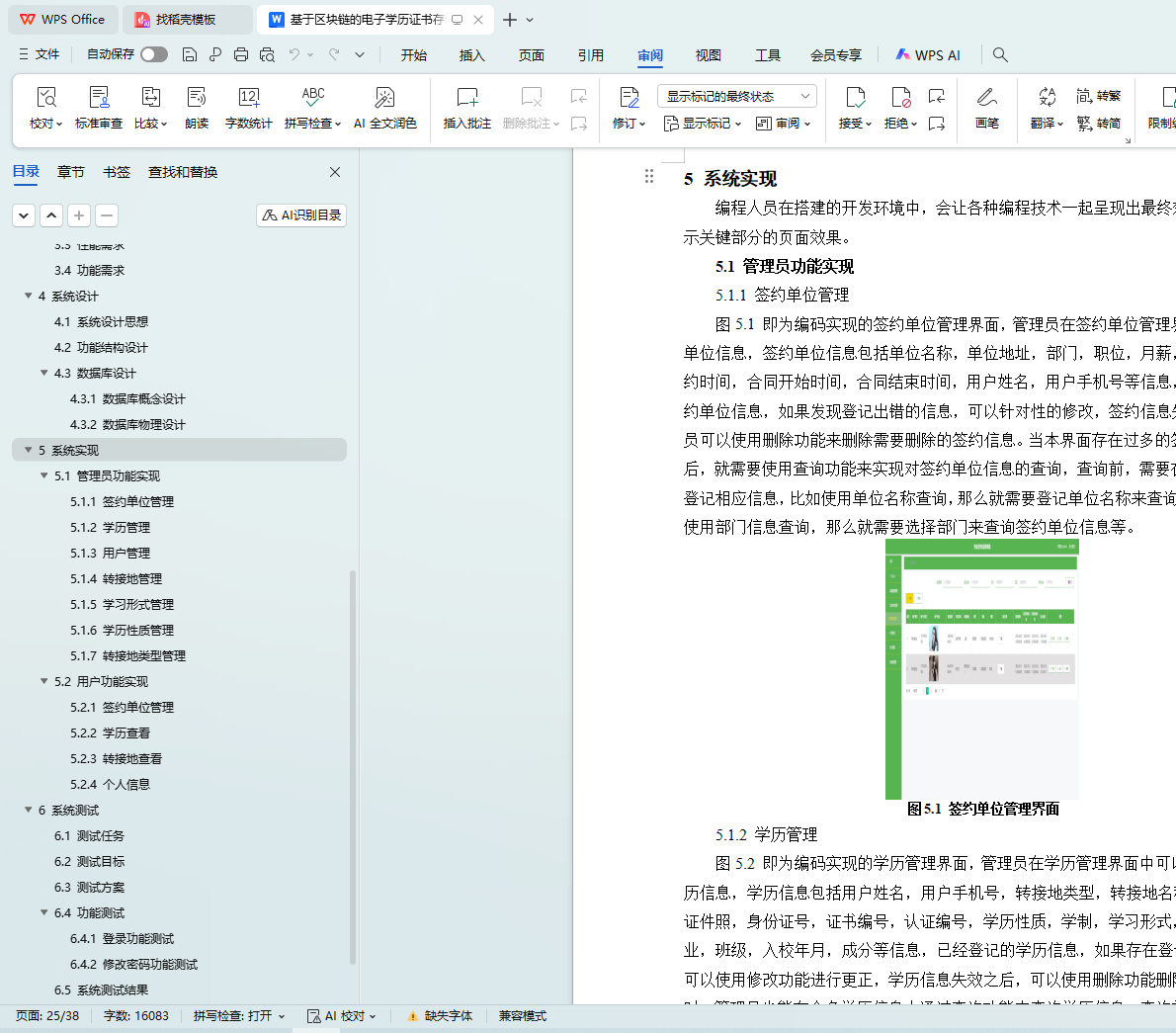Go to 5.2.2 学历查看 in outline
The width and height of the screenshot is (1176, 1033).
pyautogui.click(x=126, y=732)
